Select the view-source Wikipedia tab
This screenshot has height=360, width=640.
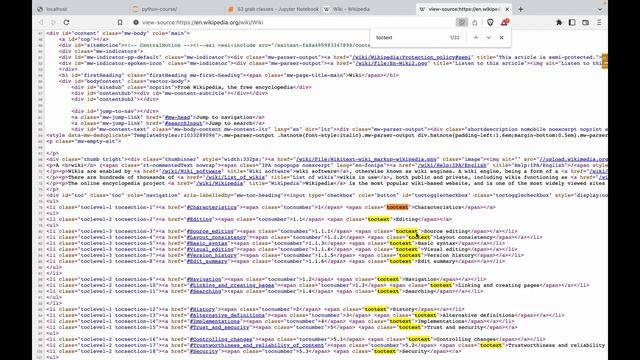[x=464, y=9]
